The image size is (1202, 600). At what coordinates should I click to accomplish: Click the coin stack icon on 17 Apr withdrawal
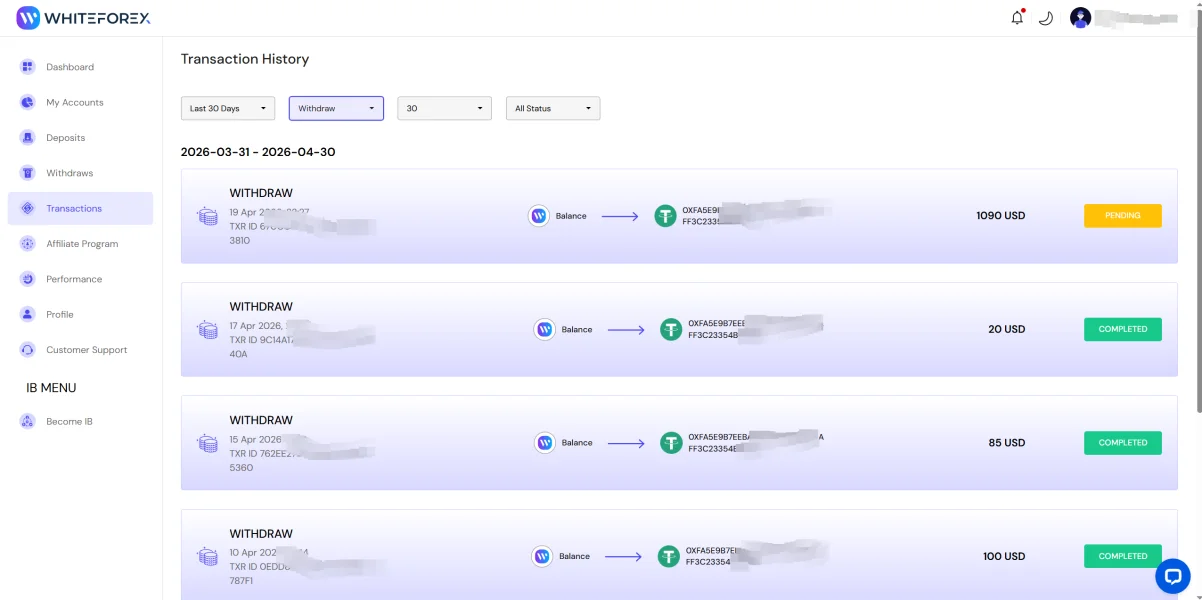(x=208, y=329)
